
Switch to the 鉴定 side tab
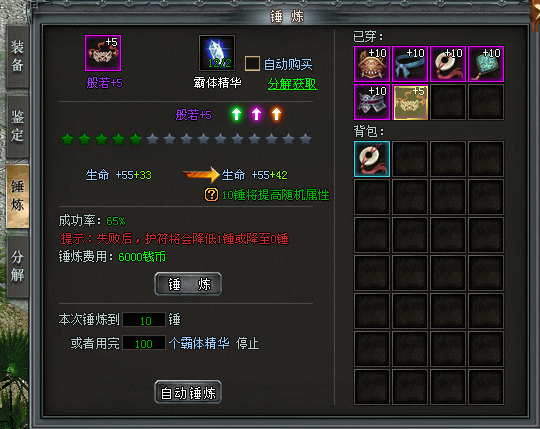[x=17, y=126]
